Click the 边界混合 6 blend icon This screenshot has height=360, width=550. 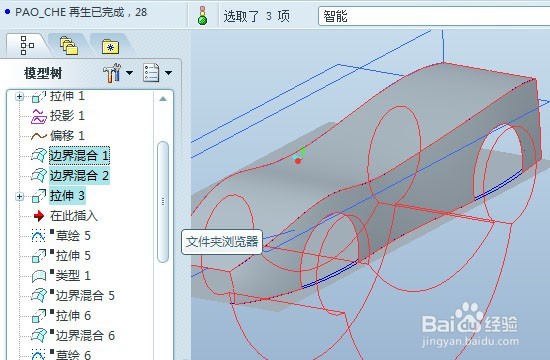(x=39, y=335)
